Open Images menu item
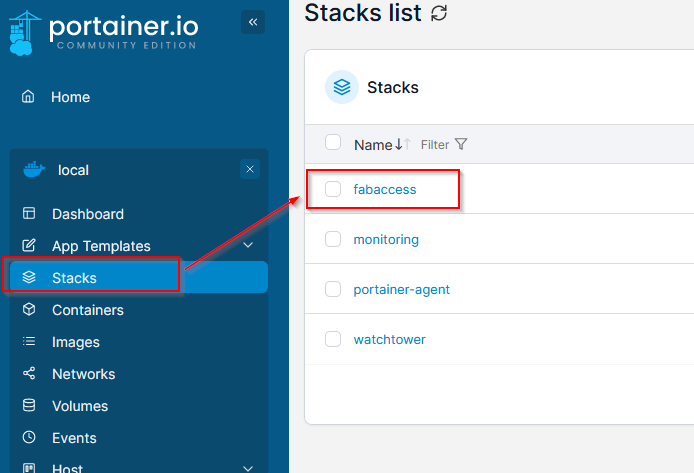Image resolution: width=694 pixels, height=473 pixels. [x=76, y=342]
